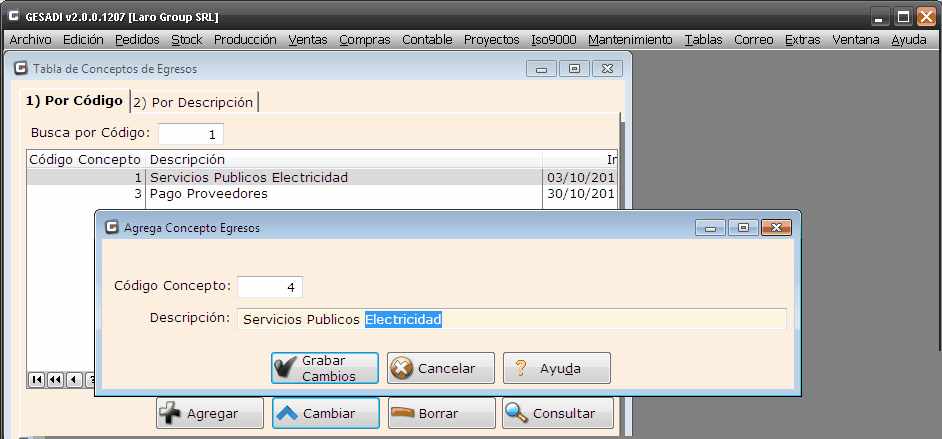This screenshot has height=439, width=942.
Task: Focus the Busca por Código field
Action: click(x=190, y=134)
